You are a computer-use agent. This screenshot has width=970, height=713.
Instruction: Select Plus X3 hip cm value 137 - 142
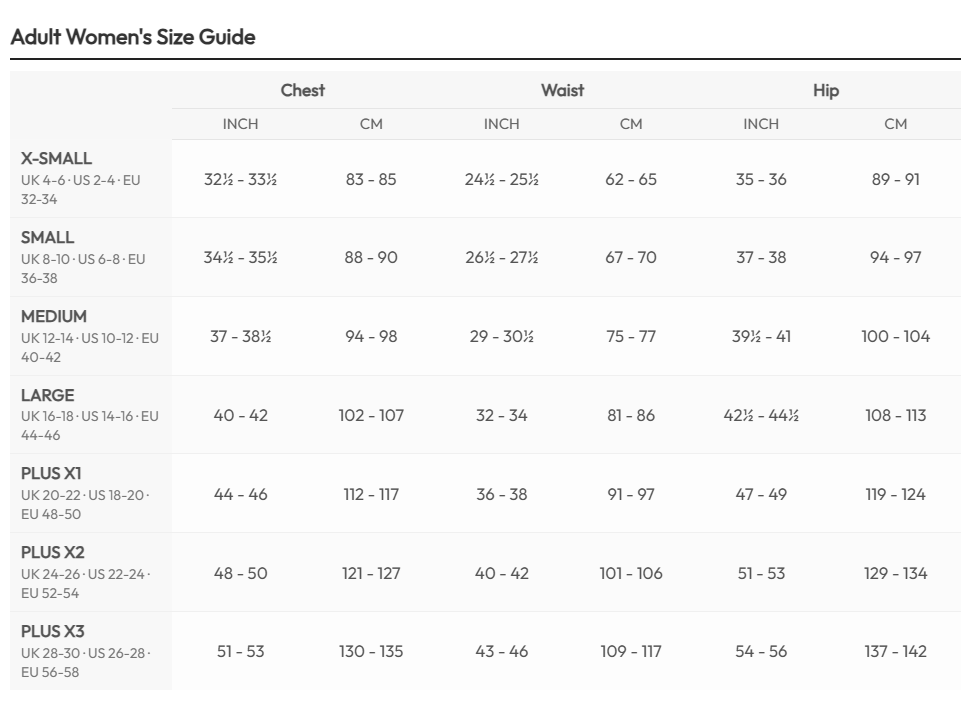click(896, 652)
